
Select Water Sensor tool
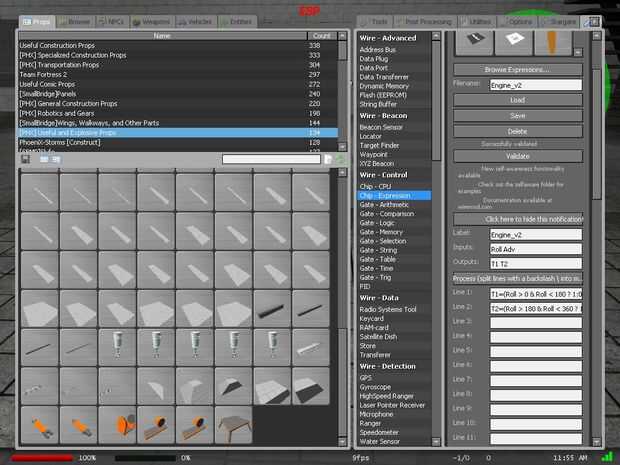point(394,441)
